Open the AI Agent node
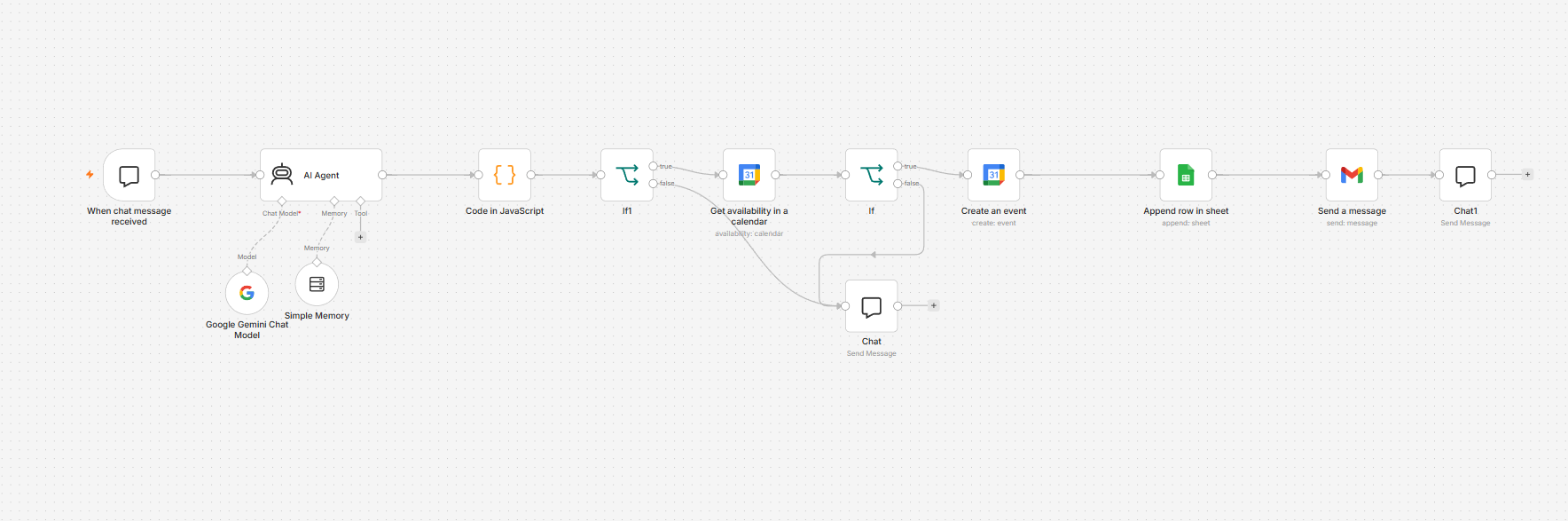Screen dimensions: 1568x521 (x=321, y=175)
